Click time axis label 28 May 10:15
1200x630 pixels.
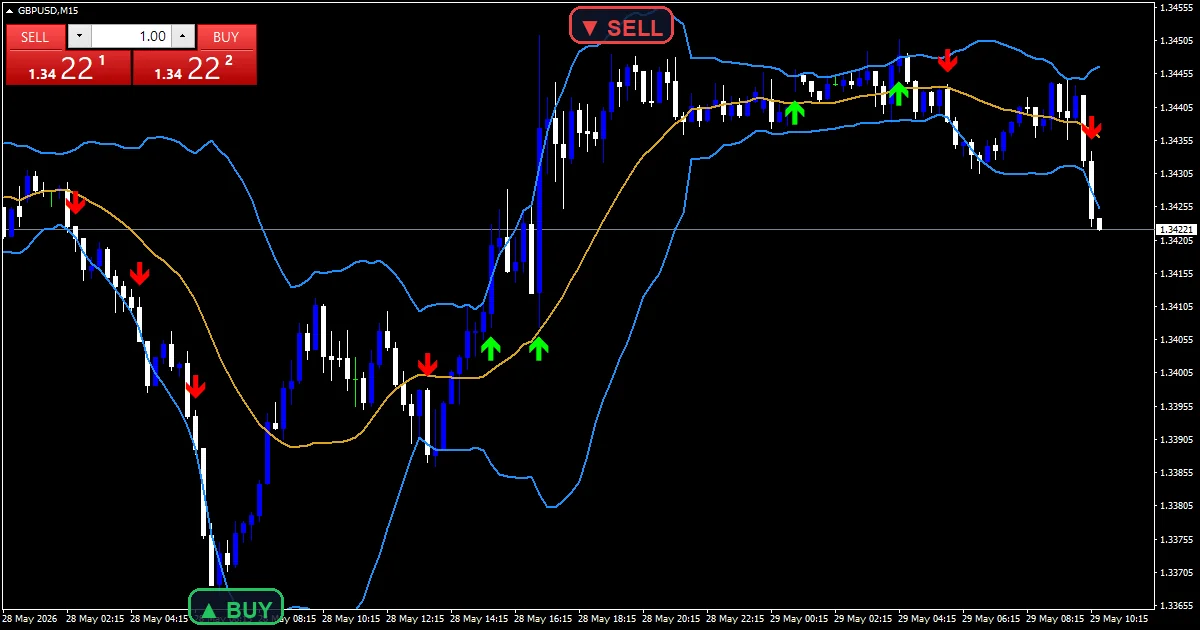[349, 619]
